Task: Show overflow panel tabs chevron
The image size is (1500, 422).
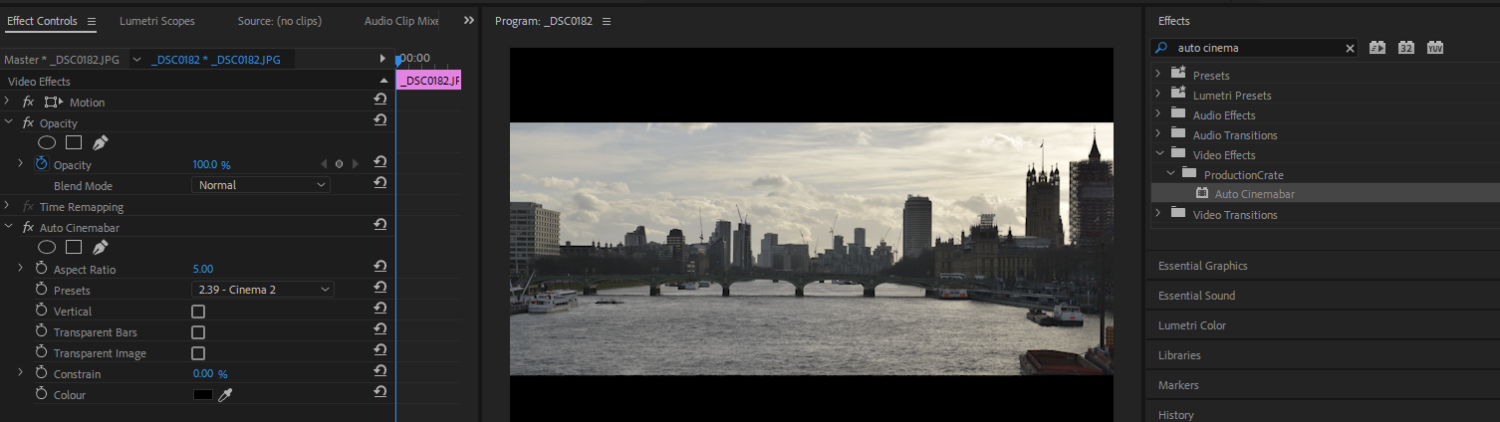Action: click(468, 20)
